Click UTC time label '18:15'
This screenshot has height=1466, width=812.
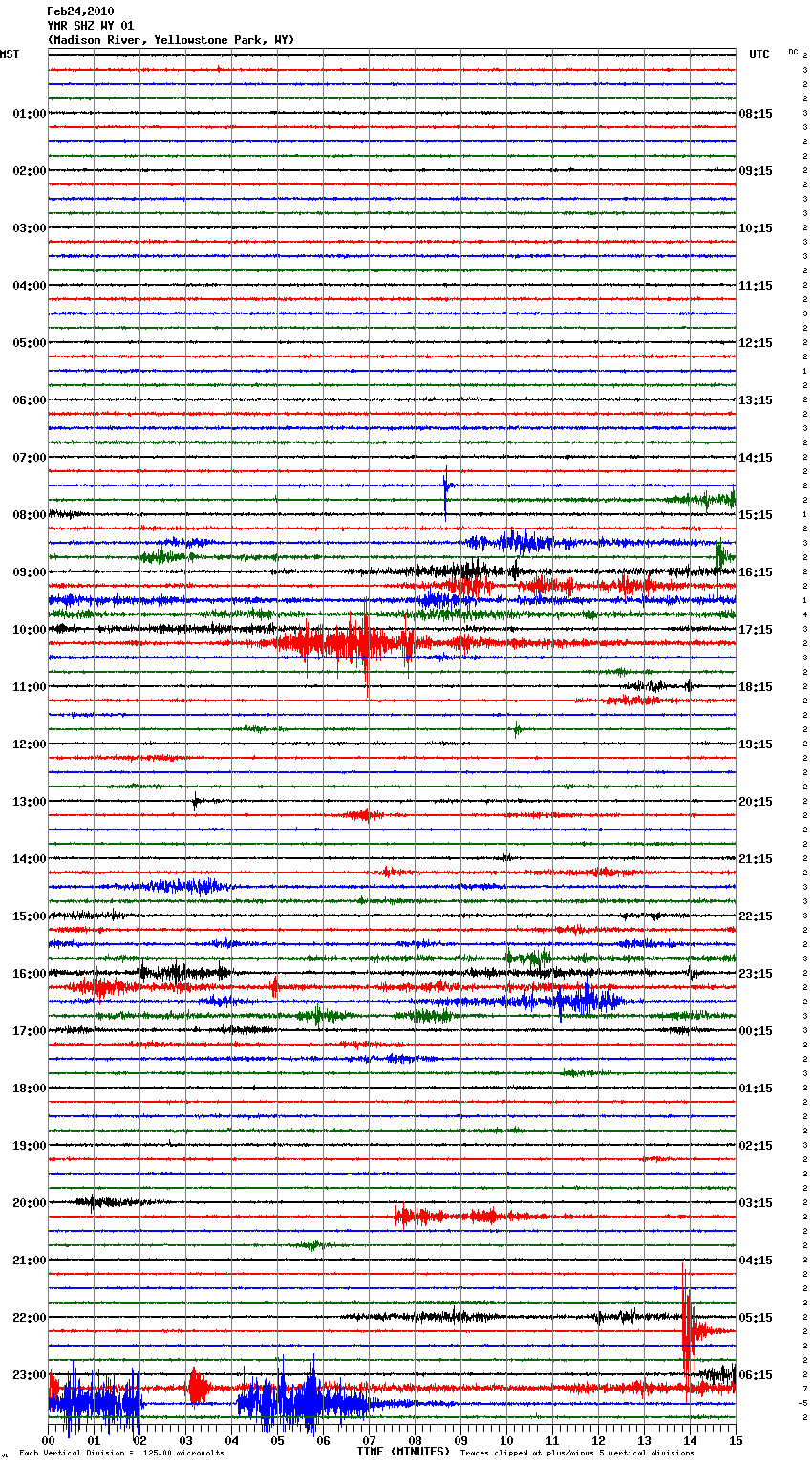[756, 687]
